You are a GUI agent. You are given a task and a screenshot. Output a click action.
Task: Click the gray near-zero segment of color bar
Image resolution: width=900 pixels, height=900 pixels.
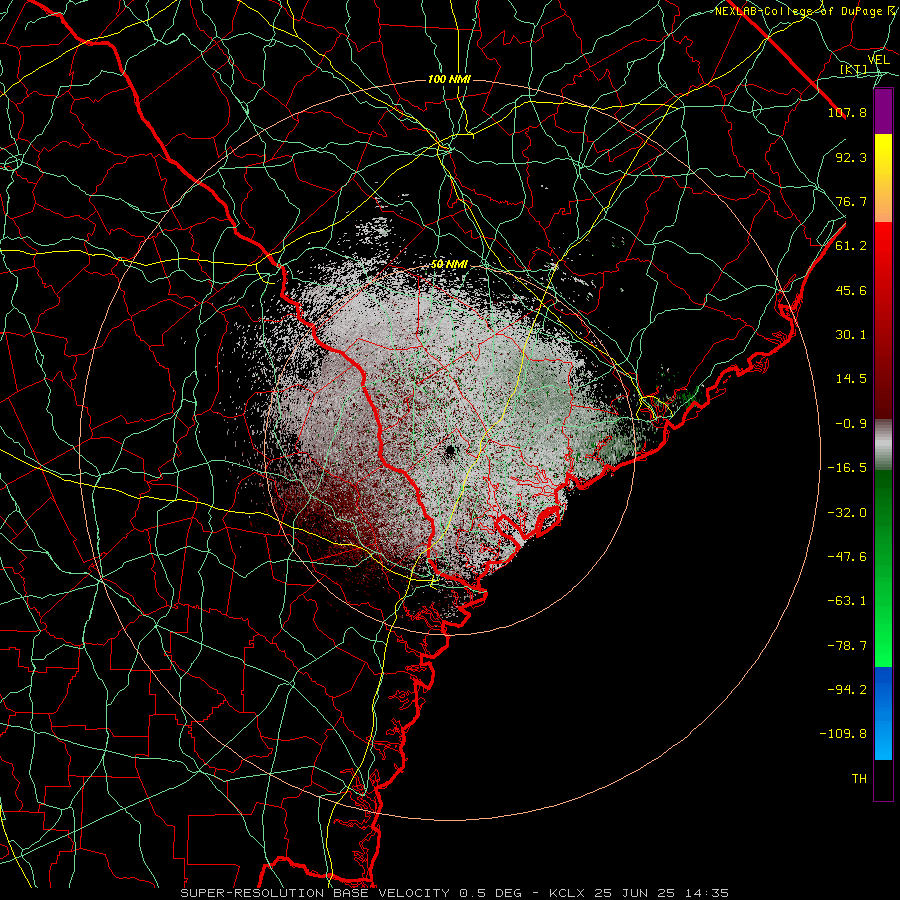pos(883,445)
